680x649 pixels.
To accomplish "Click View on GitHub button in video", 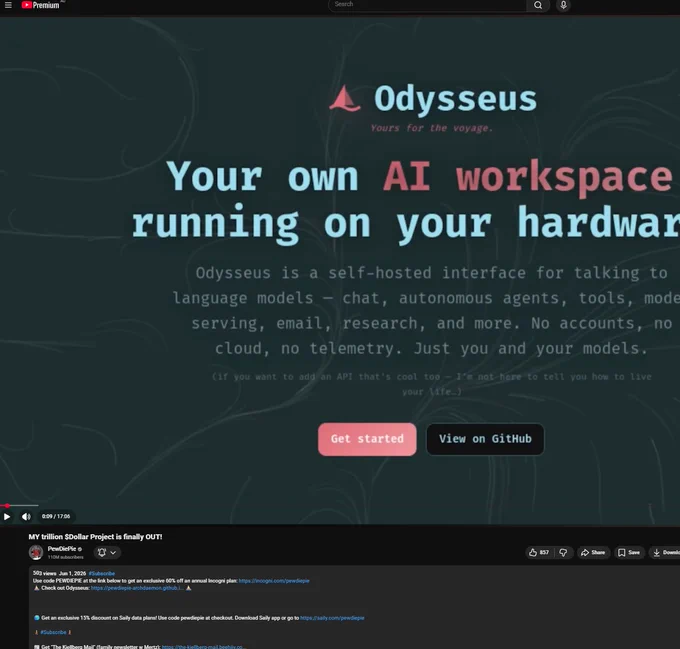I will click(485, 439).
